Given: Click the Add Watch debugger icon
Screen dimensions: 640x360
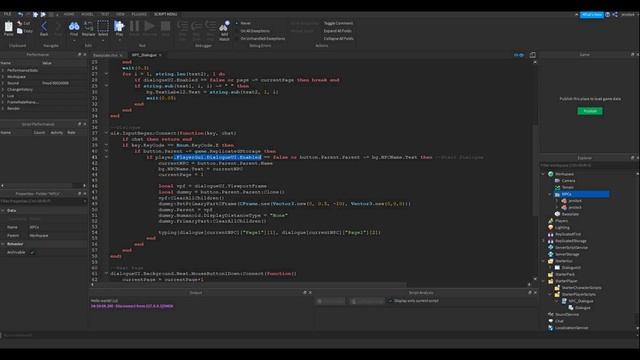Looking at the screenshot, I should tap(224, 27).
